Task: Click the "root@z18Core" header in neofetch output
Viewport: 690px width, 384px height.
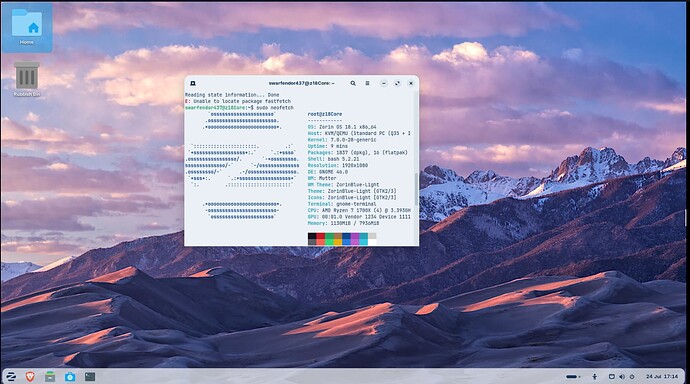Action: pos(325,114)
